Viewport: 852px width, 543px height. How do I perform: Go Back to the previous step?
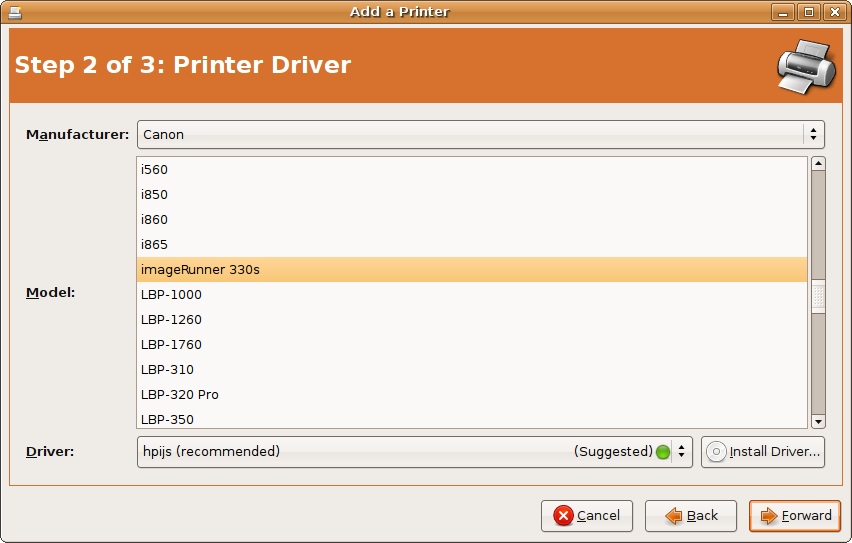[x=691, y=515]
